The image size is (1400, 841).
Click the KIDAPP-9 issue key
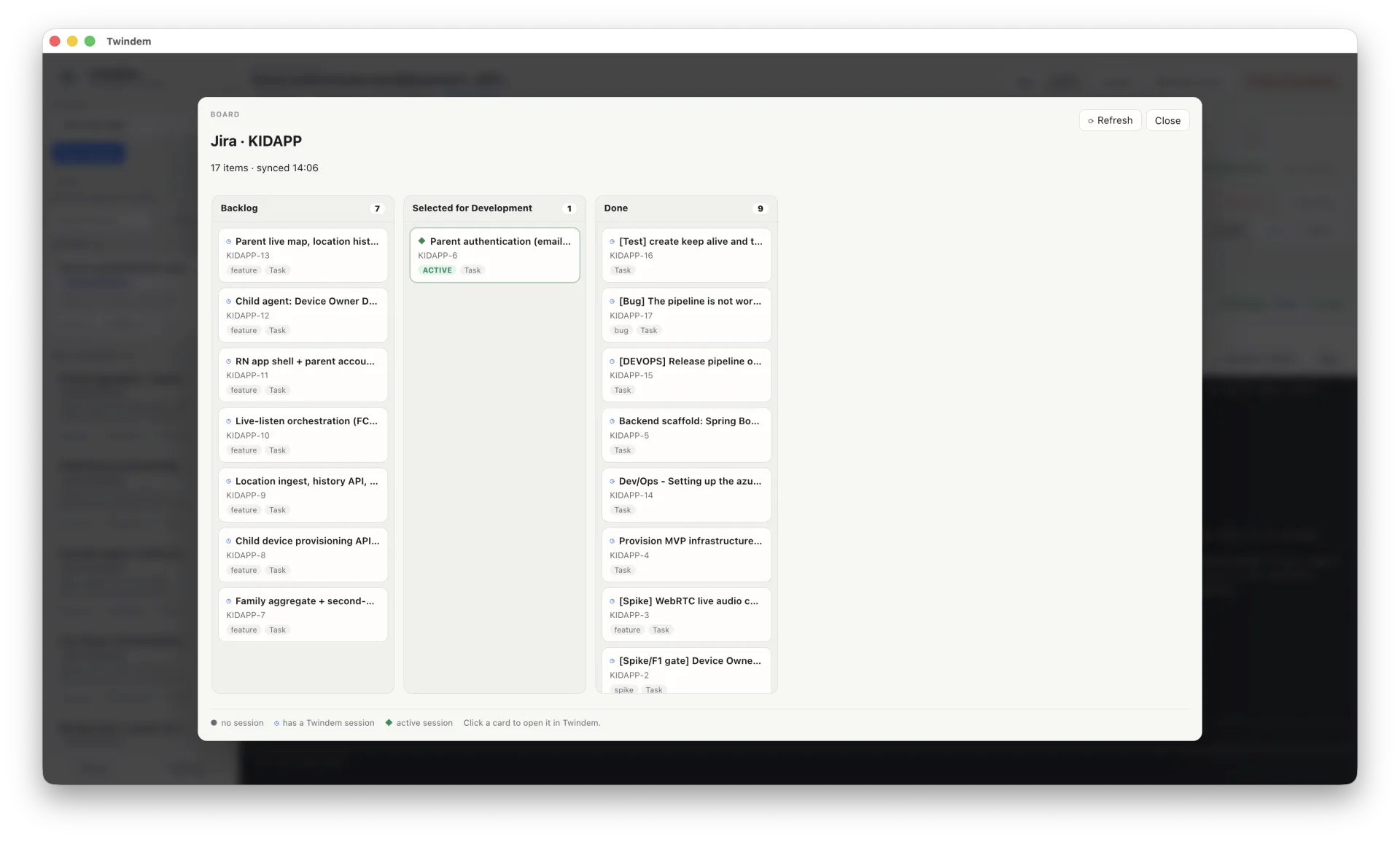coord(246,496)
